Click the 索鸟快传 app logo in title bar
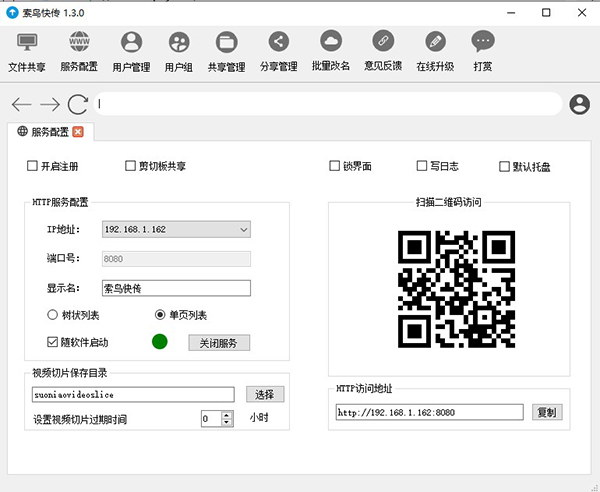 (x=12, y=13)
